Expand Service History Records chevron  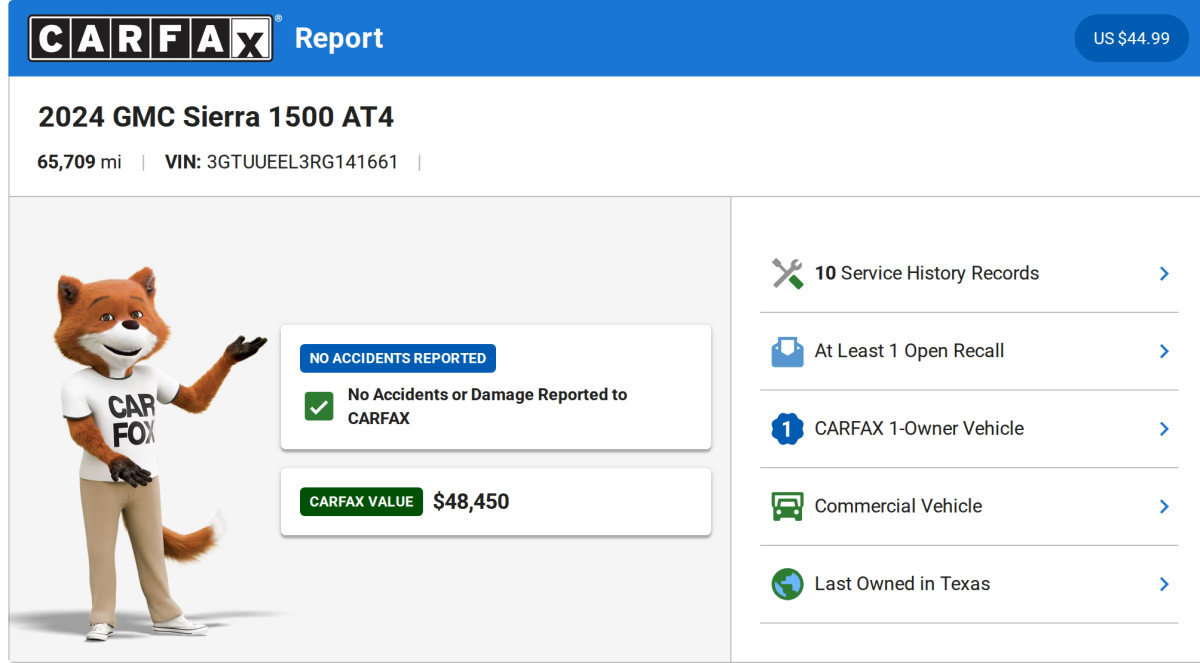point(1163,273)
